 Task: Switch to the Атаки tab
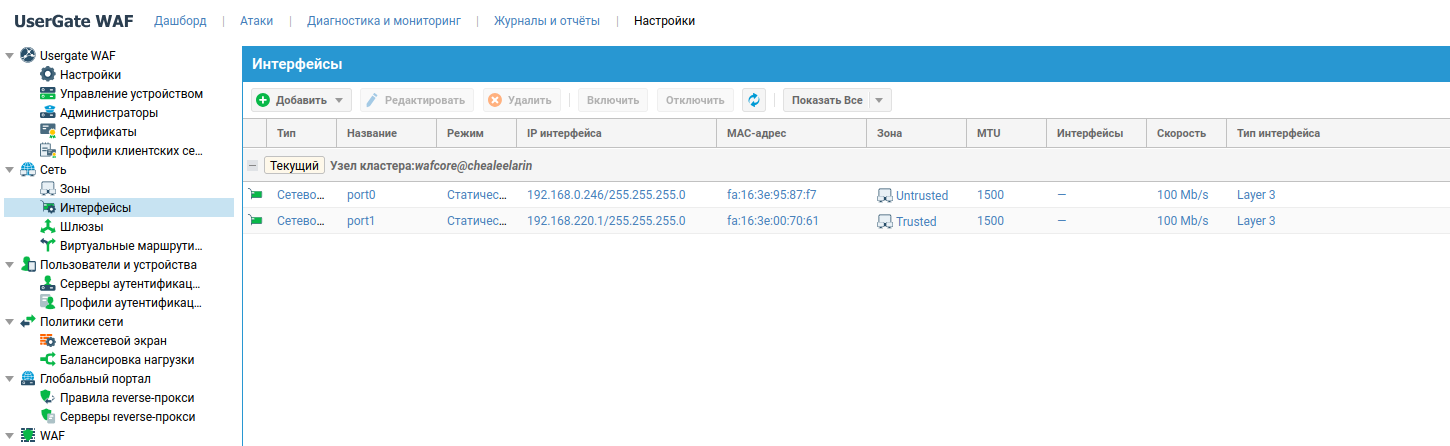coord(256,20)
